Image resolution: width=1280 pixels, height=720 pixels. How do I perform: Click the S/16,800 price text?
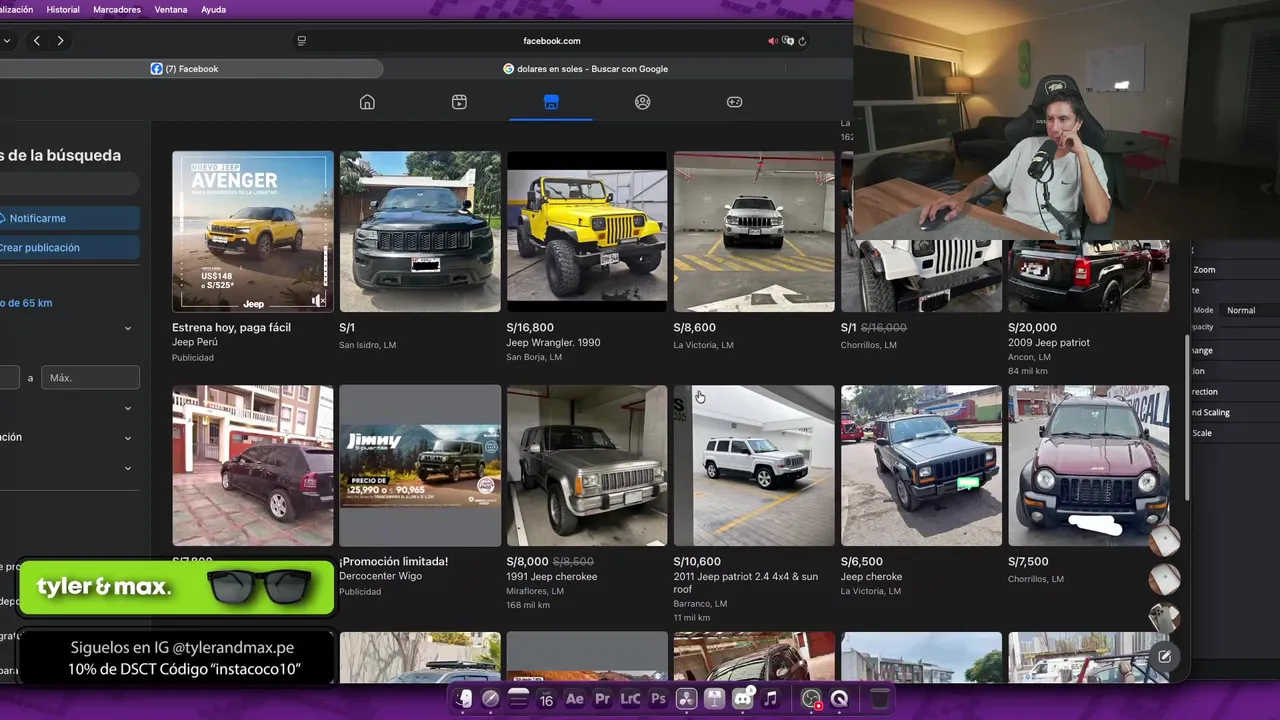pyautogui.click(x=530, y=327)
